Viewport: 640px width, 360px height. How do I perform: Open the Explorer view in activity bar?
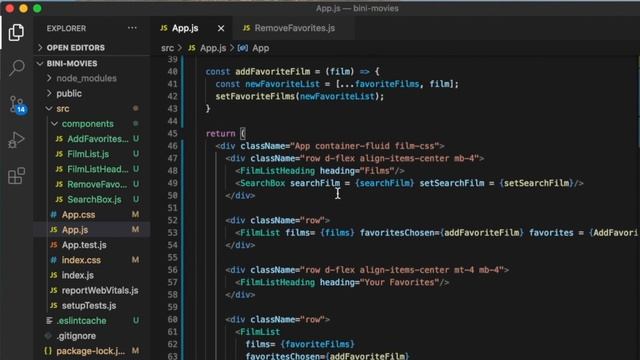(16, 32)
